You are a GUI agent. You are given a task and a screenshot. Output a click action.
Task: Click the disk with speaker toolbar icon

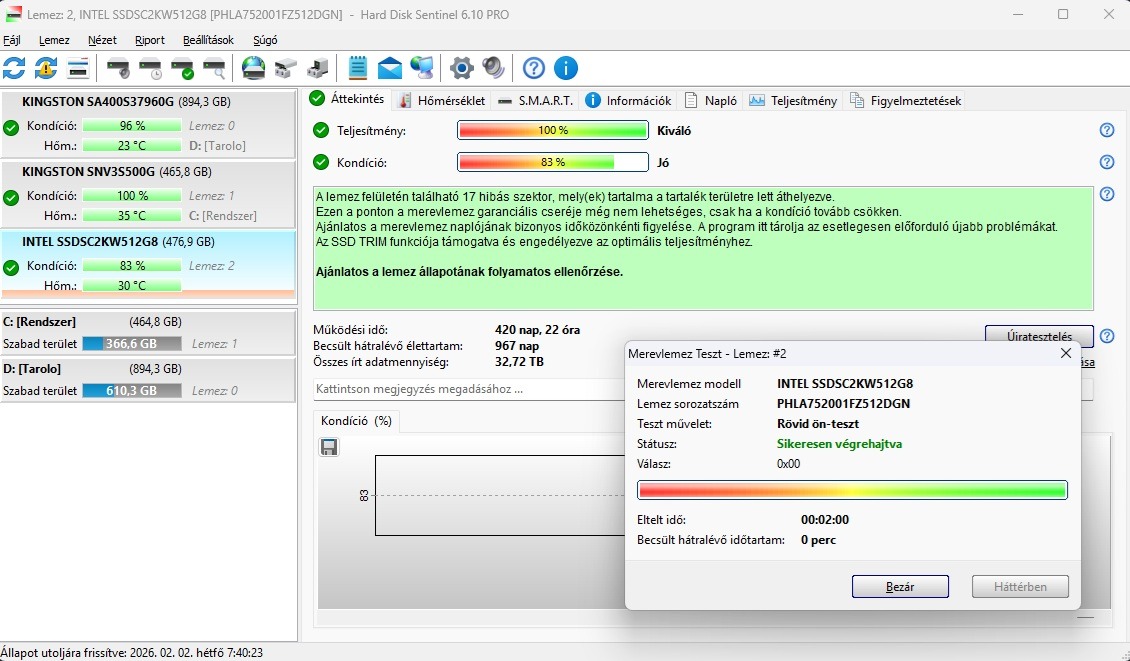coord(118,68)
